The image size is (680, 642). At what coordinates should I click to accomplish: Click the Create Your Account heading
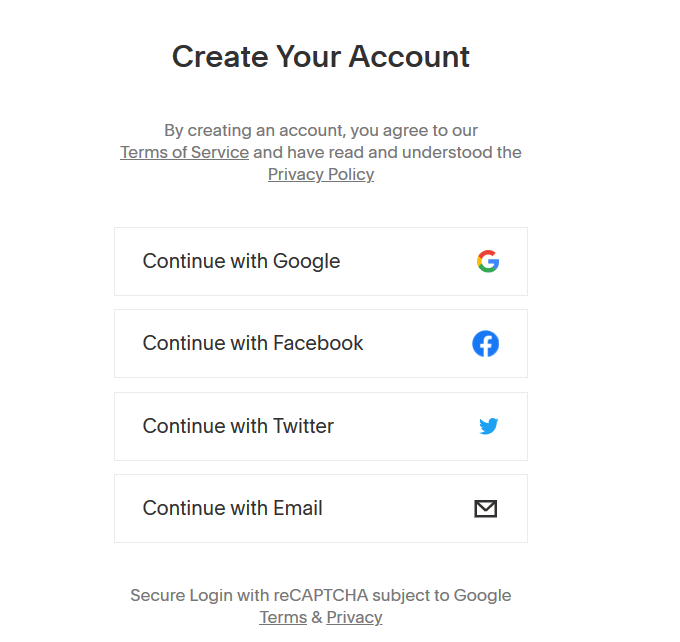pyautogui.click(x=321, y=56)
